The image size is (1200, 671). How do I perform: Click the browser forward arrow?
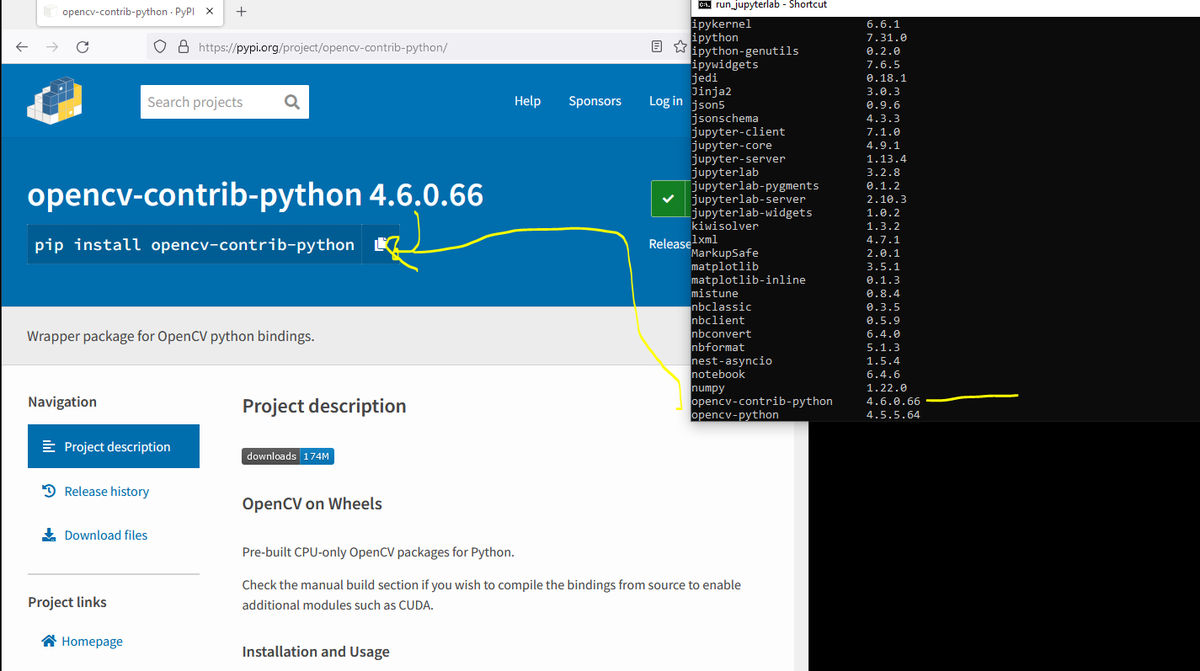[50, 47]
